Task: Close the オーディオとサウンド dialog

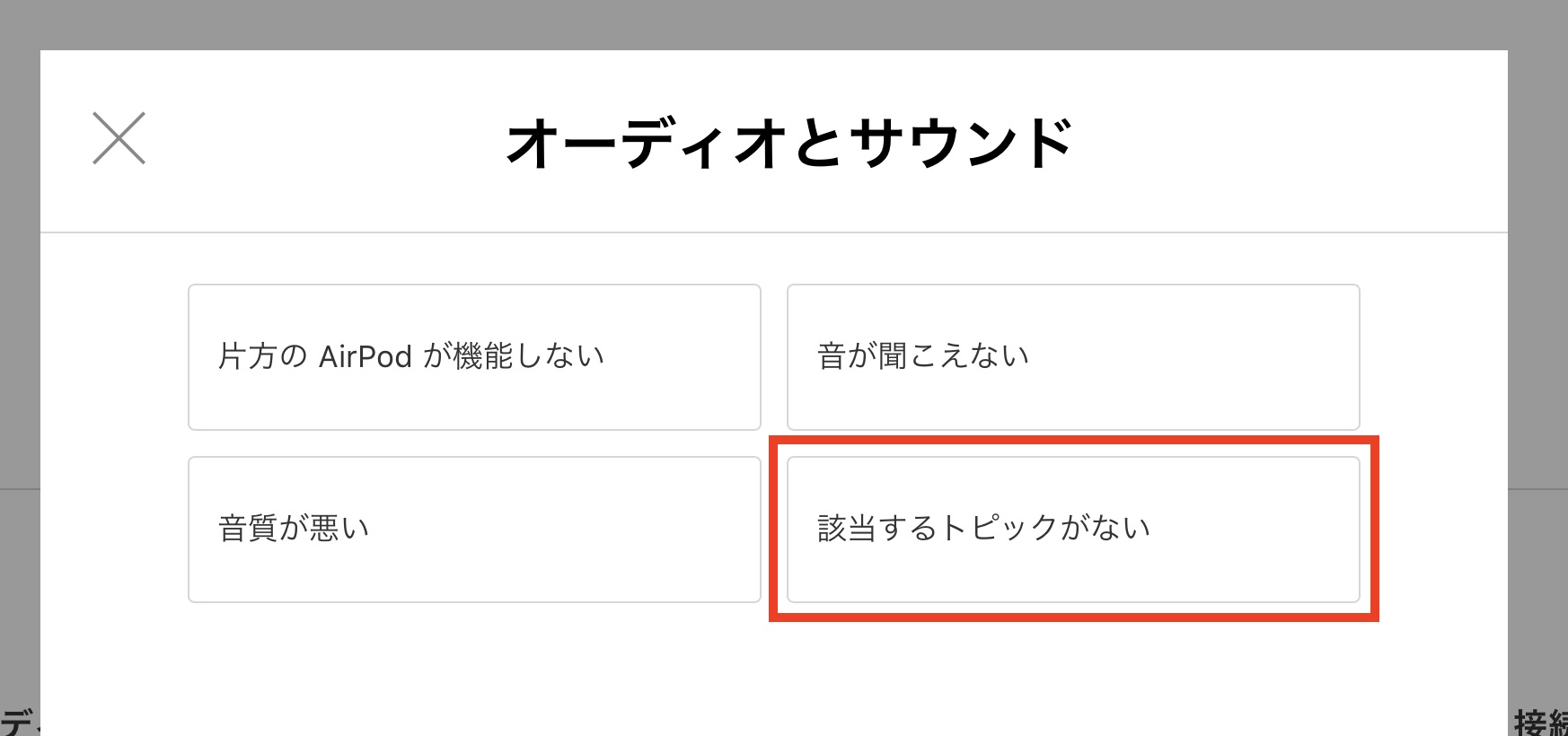Action: tap(119, 138)
